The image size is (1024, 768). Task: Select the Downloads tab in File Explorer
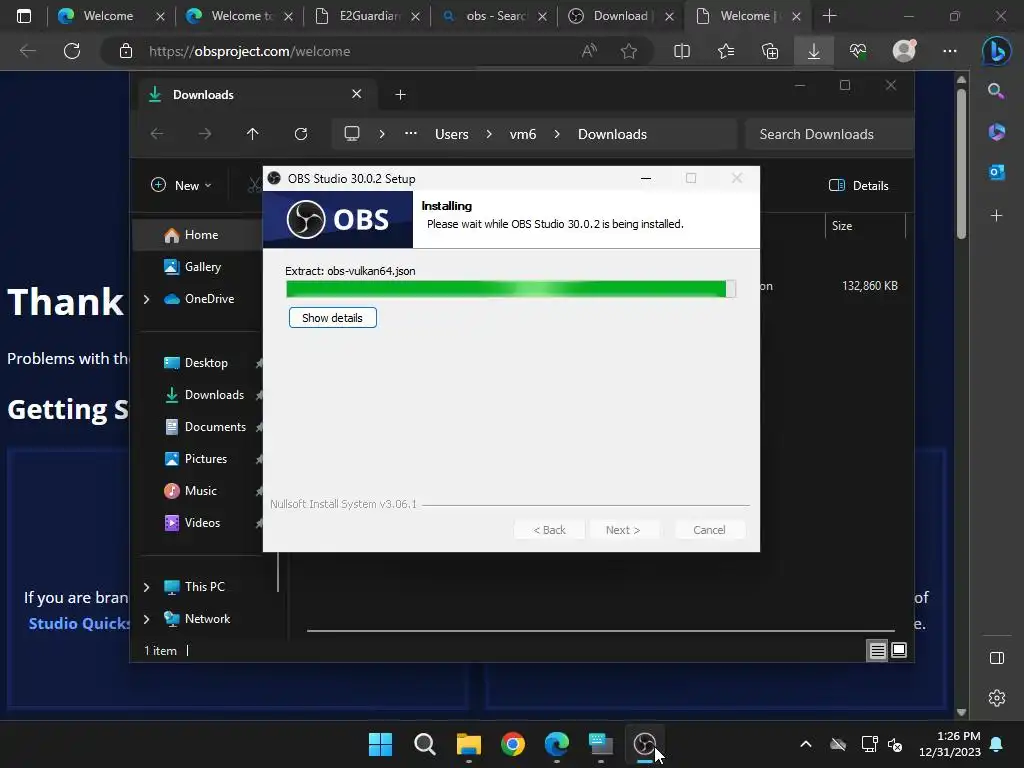point(255,95)
